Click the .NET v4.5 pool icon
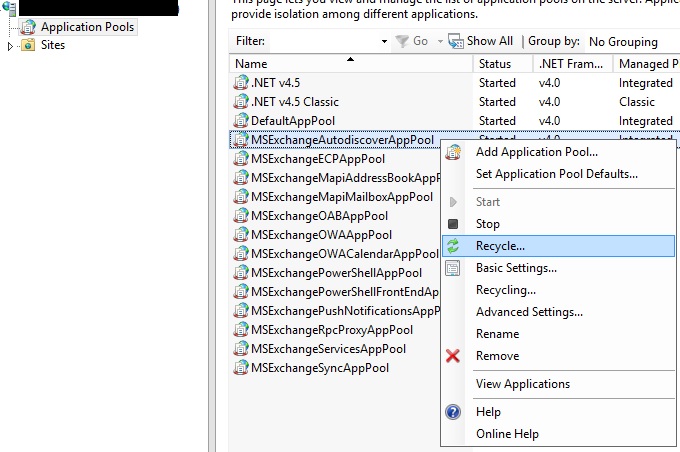Viewport: 680px width, 452px height. click(241, 82)
